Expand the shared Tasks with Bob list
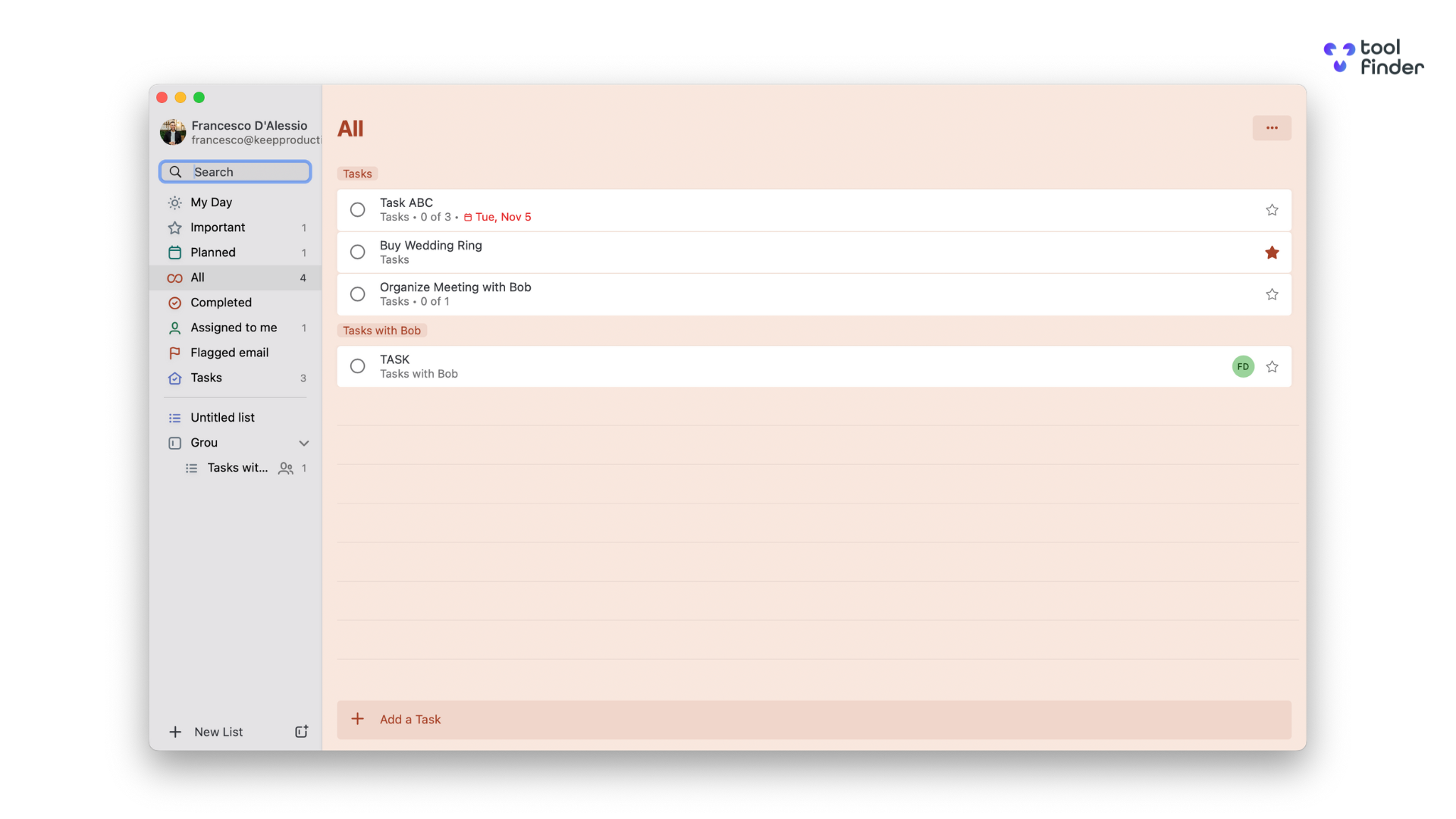 [237, 467]
